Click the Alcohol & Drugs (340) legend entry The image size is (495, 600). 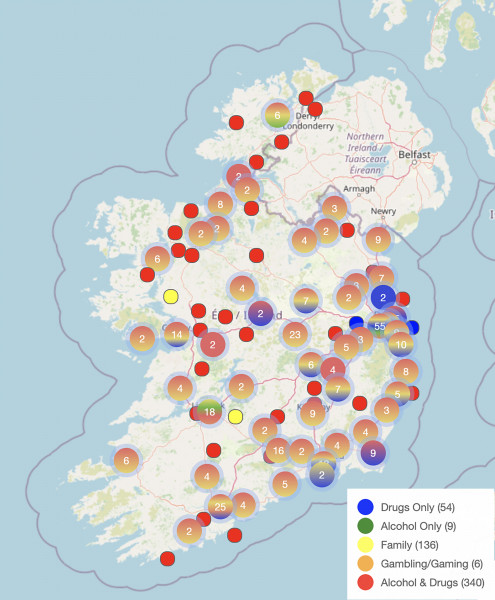pyautogui.click(x=432, y=582)
